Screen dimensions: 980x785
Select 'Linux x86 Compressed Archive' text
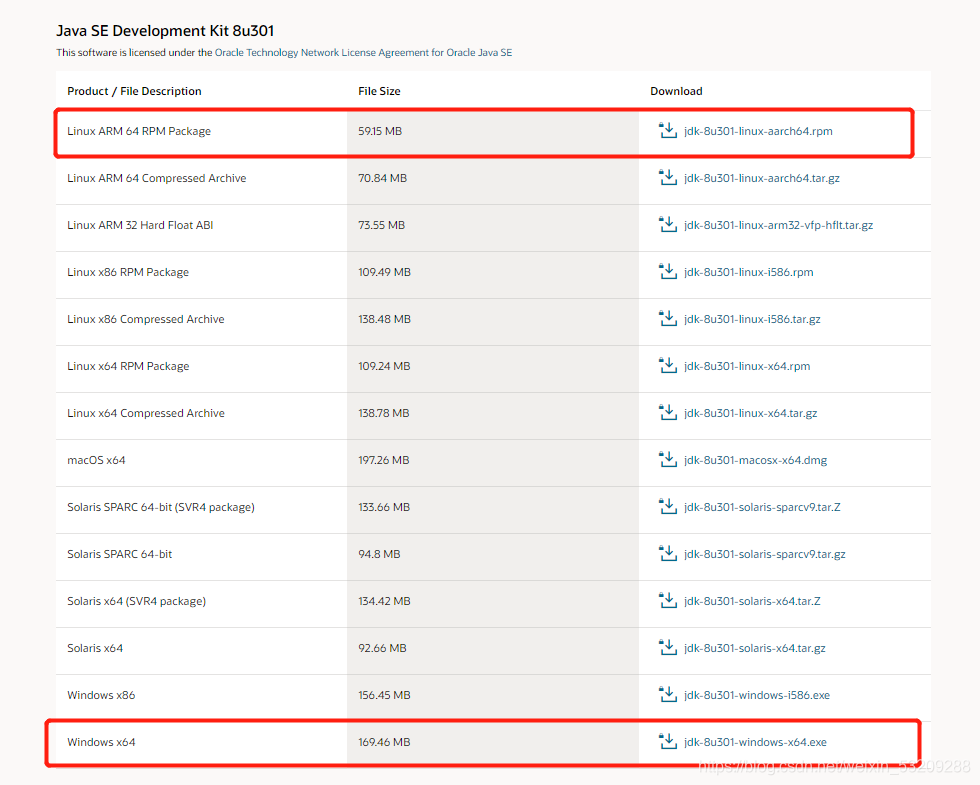146,319
